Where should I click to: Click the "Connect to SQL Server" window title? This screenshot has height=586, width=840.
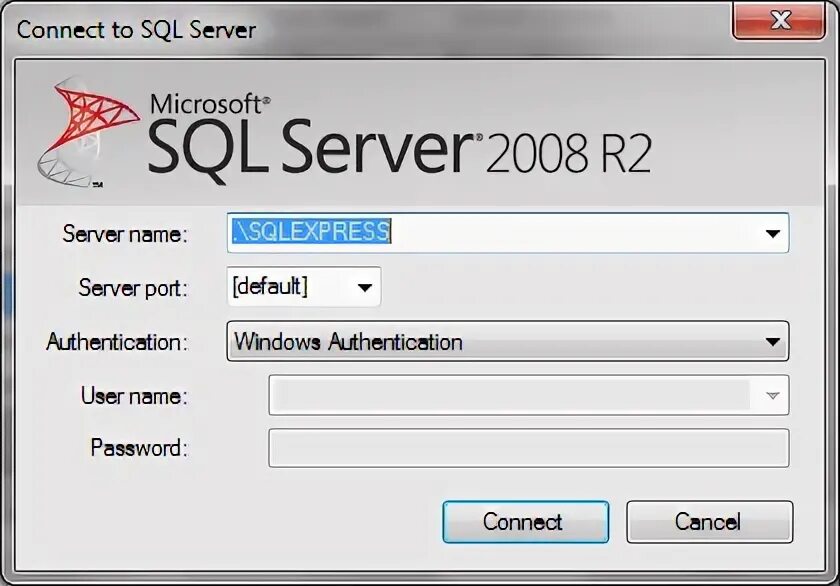pyautogui.click(x=136, y=29)
